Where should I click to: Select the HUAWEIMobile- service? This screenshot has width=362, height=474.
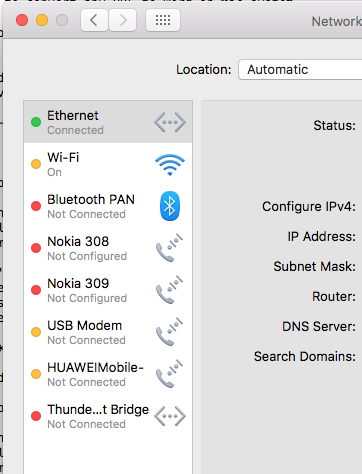tap(108, 374)
